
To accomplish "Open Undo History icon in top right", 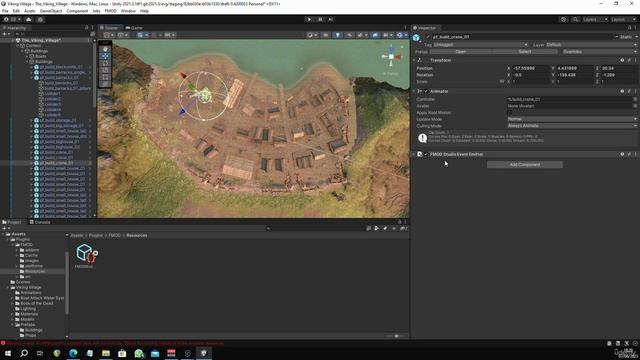I will 564,20.
